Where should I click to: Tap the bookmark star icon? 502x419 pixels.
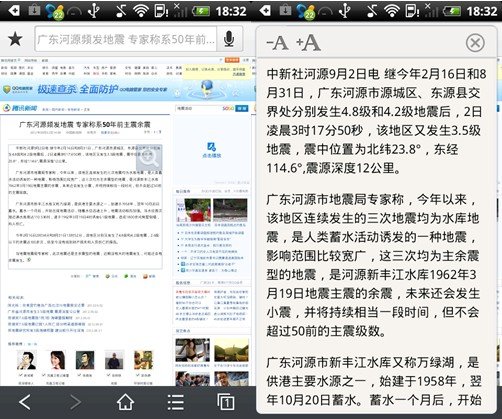15,39
